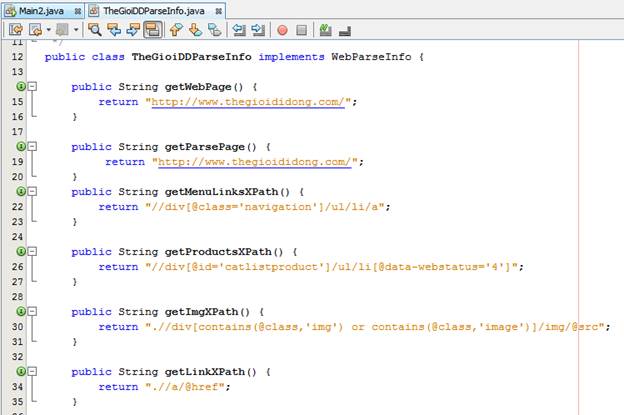624x415 pixels.
Task: Shift line right icon
Action: [x=258, y=30]
